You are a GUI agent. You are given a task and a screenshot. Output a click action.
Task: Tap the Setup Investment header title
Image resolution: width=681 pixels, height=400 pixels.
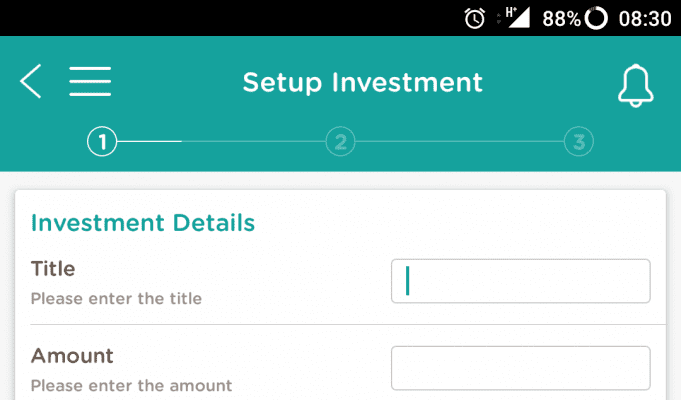tap(363, 83)
